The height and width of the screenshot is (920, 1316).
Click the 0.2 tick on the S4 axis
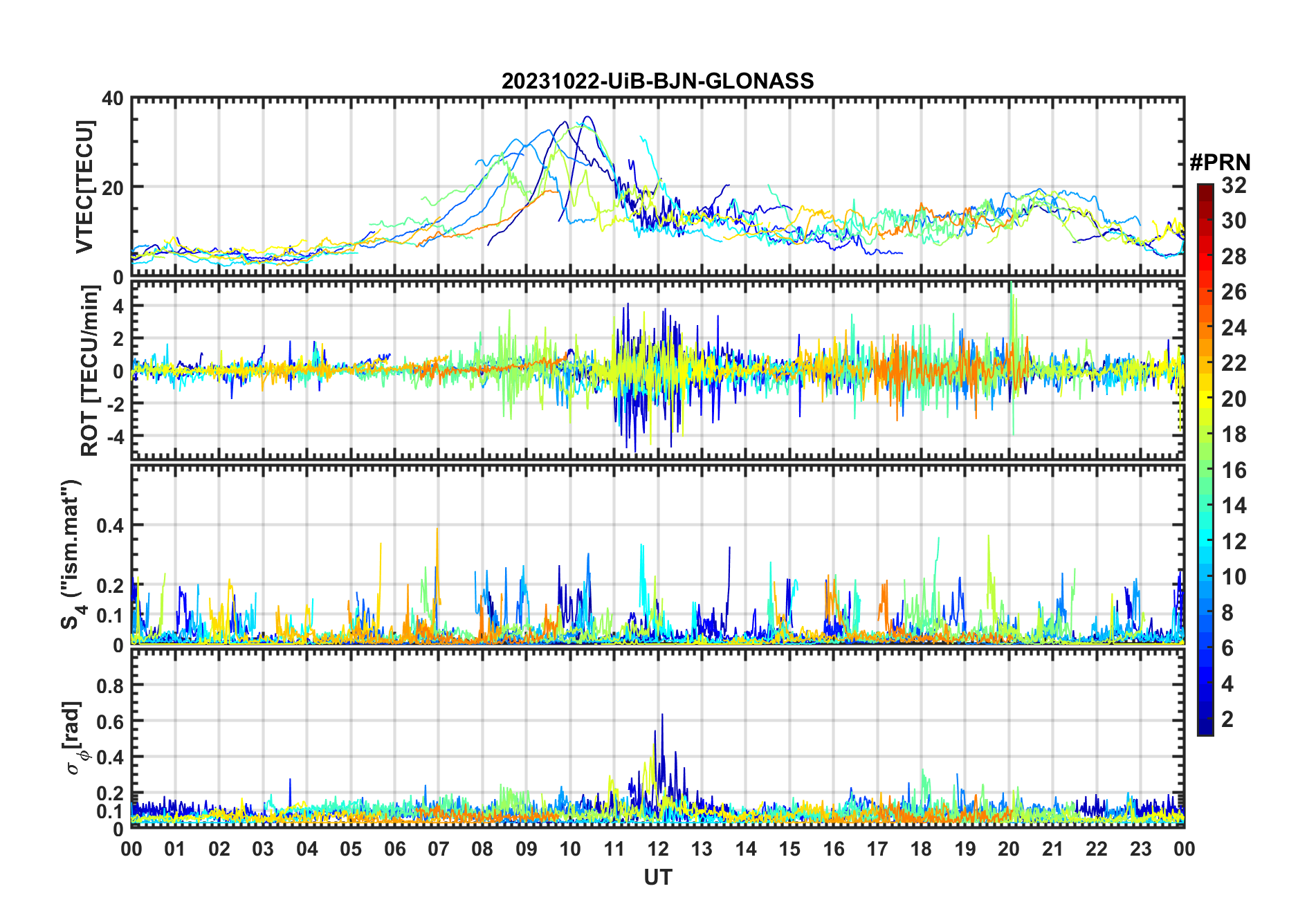[x=110, y=585]
